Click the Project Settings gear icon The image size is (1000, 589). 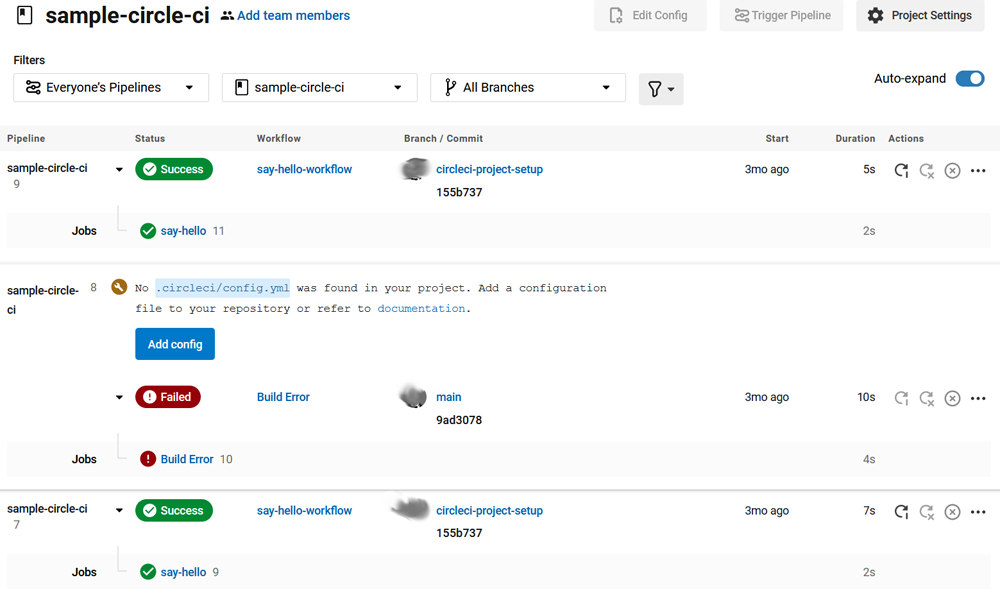click(873, 15)
